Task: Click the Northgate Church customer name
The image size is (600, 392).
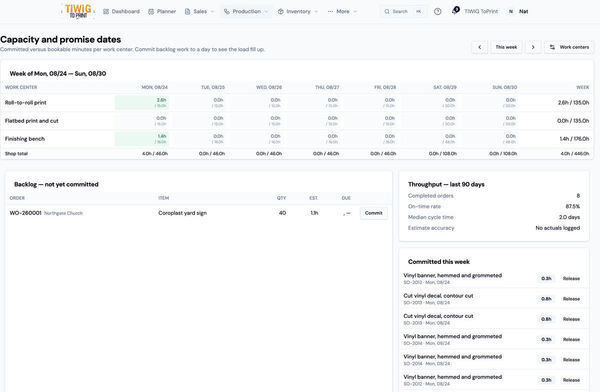Action: click(x=64, y=213)
